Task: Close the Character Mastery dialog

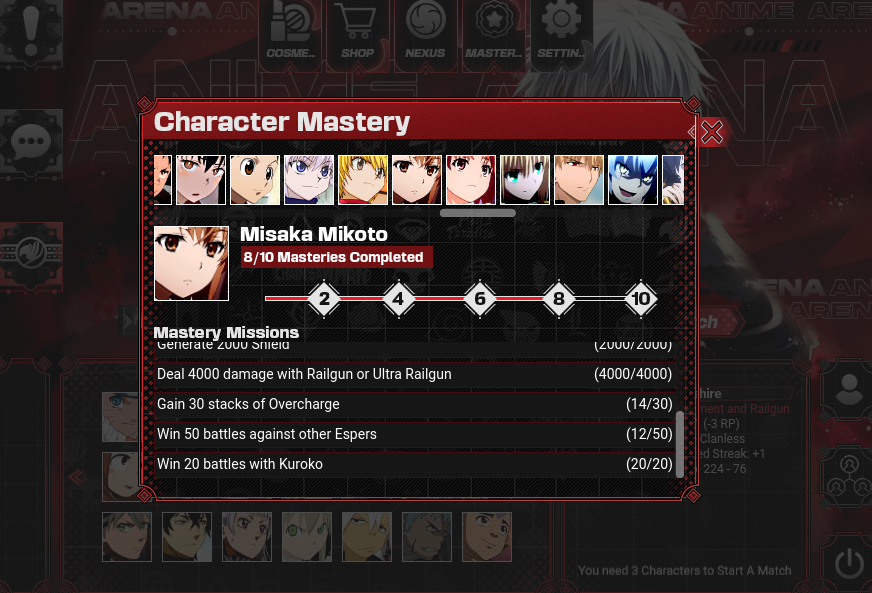Action: pyautogui.click(x=711, y=132)
